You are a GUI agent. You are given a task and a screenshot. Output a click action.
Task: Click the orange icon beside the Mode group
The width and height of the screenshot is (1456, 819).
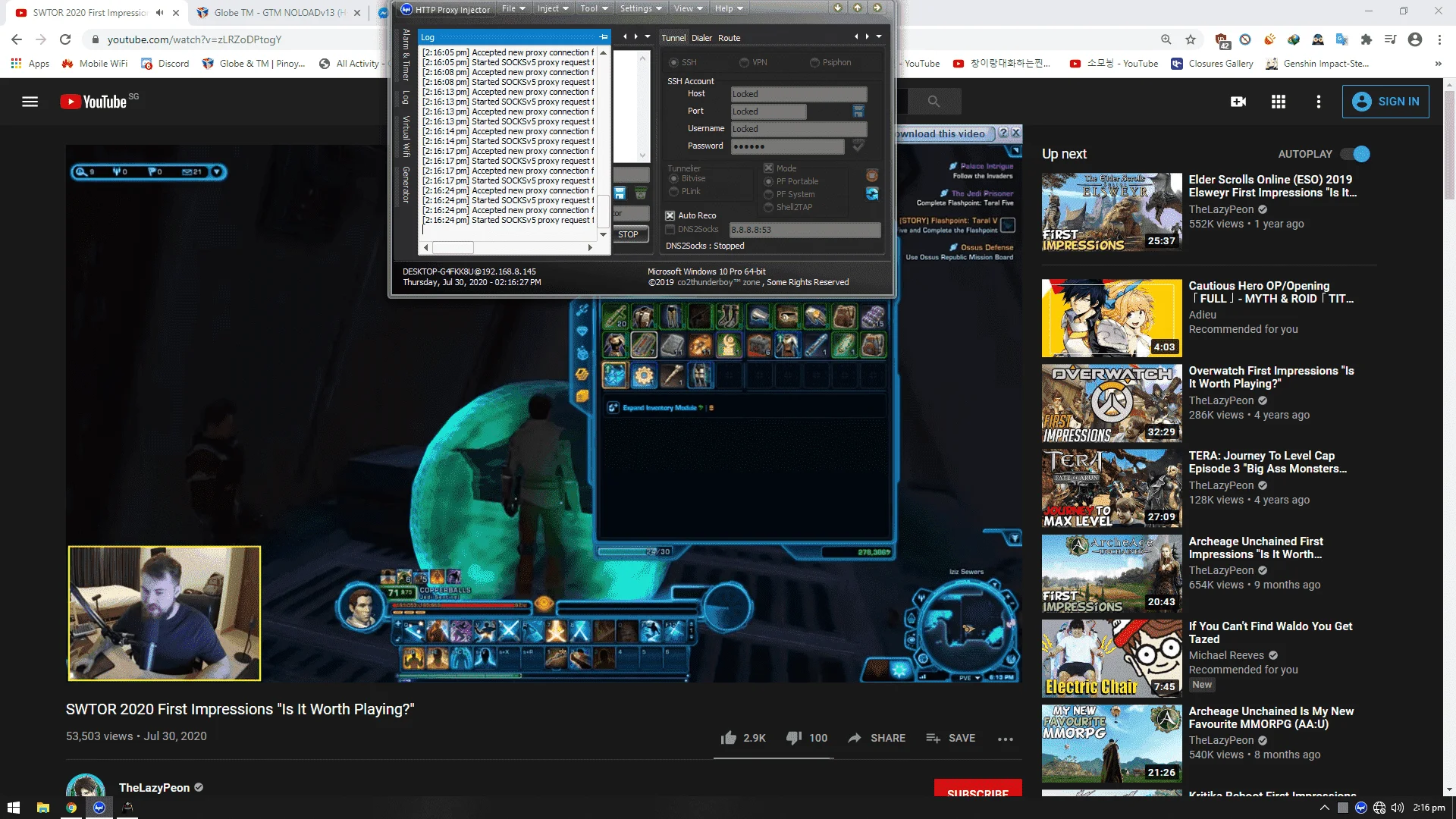coord(872,175)
